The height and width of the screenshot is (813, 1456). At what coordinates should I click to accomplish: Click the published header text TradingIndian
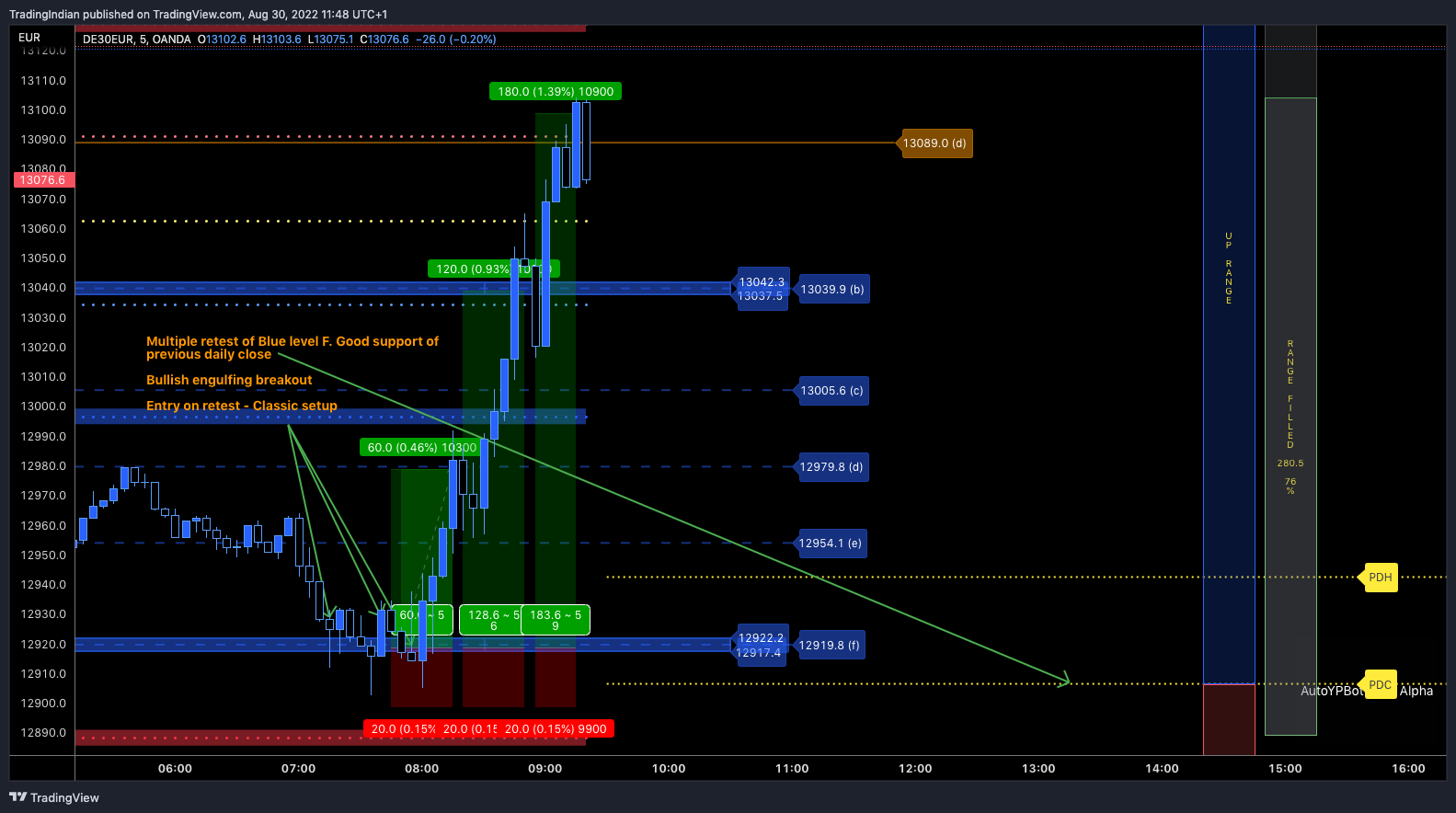[x=44, y=15]
